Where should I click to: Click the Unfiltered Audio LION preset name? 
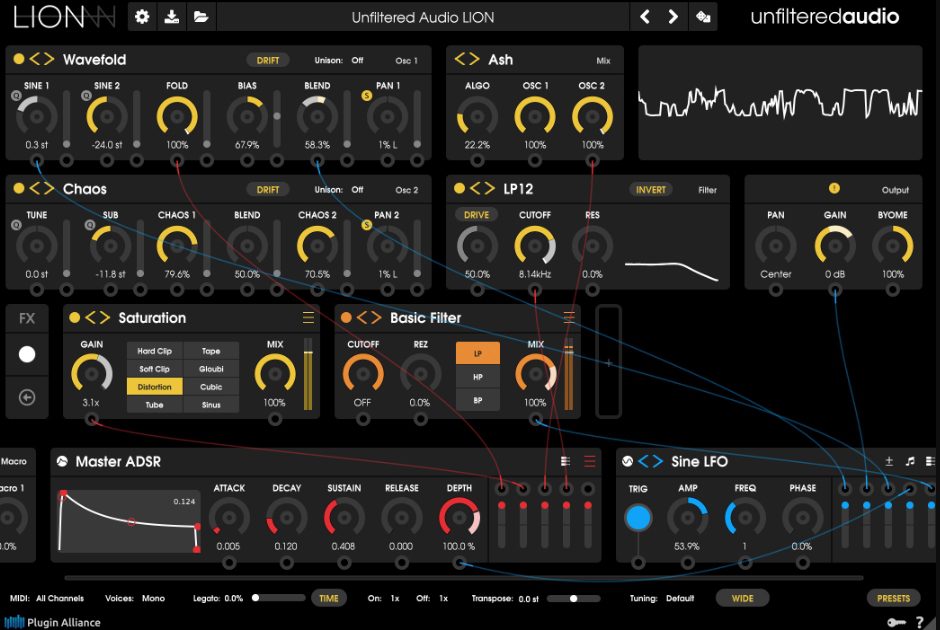pyautogui.click(x=423, y=17)
